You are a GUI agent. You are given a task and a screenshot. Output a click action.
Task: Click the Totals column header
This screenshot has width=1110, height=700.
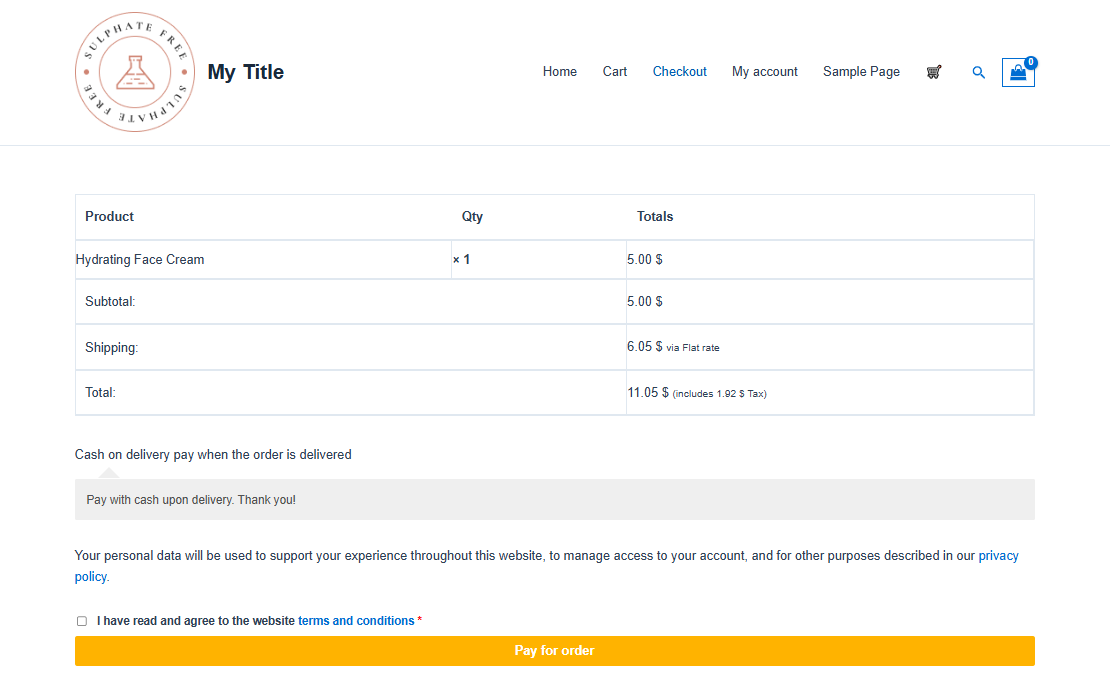(x=655, y=217)
